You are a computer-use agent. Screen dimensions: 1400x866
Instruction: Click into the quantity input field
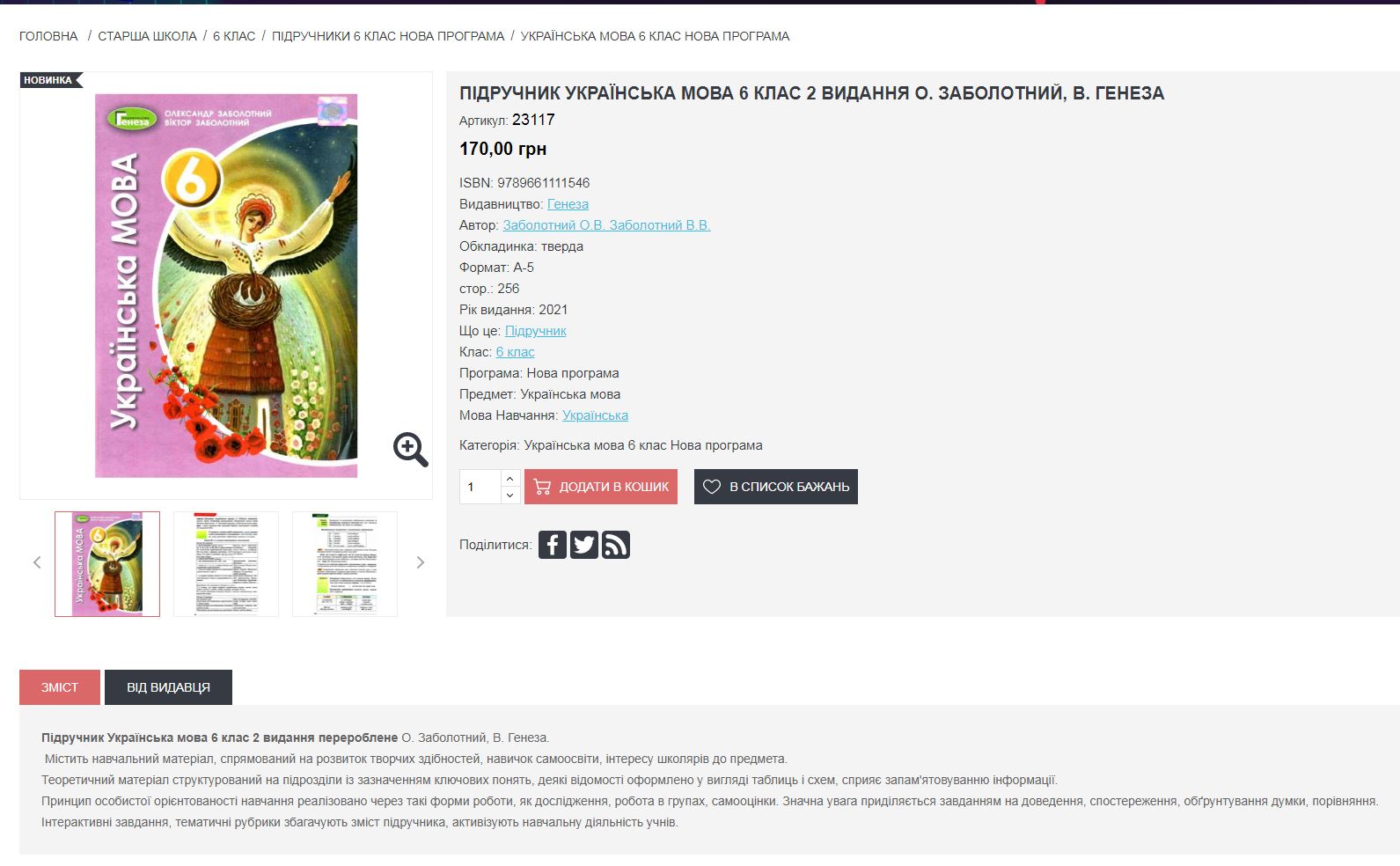pyautogui.click(x=480, y=487)
